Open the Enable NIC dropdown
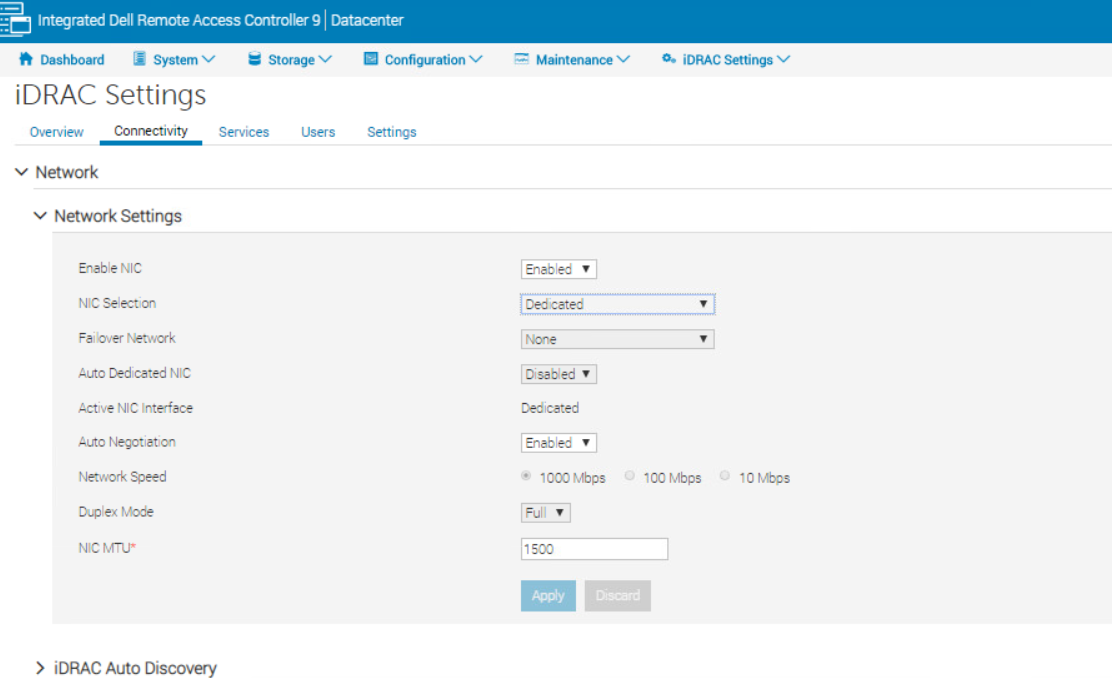The width and height of the screenshot is (1112, 678). click(x=559, y=269)
